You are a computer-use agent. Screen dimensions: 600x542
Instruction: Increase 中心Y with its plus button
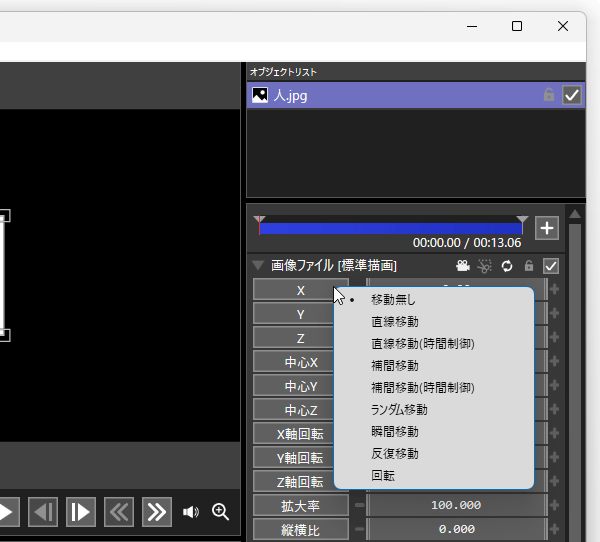point(554,385)
